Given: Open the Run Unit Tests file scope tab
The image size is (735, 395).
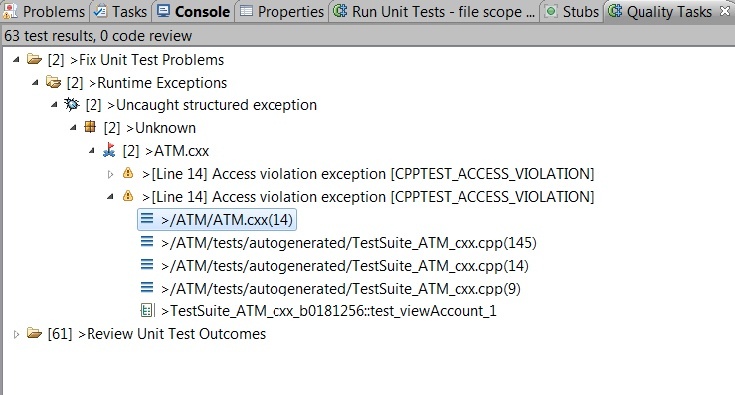Looking at the screenshot, I should pos(435,11).
